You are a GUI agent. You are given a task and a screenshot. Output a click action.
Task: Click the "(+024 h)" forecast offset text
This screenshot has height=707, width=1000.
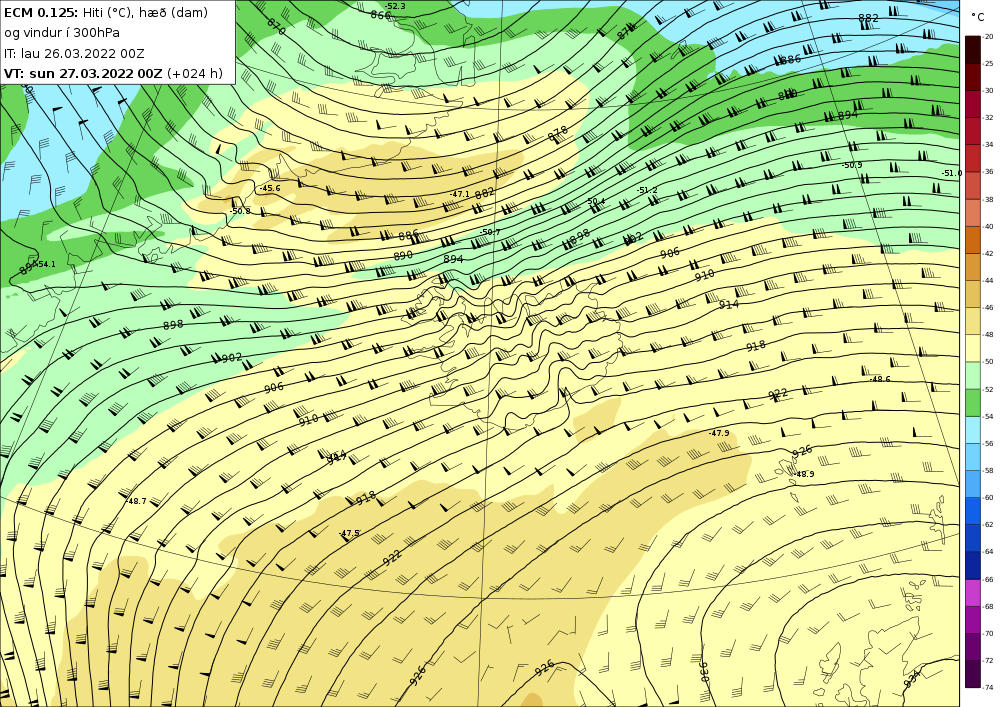click(x=195, y=73)
